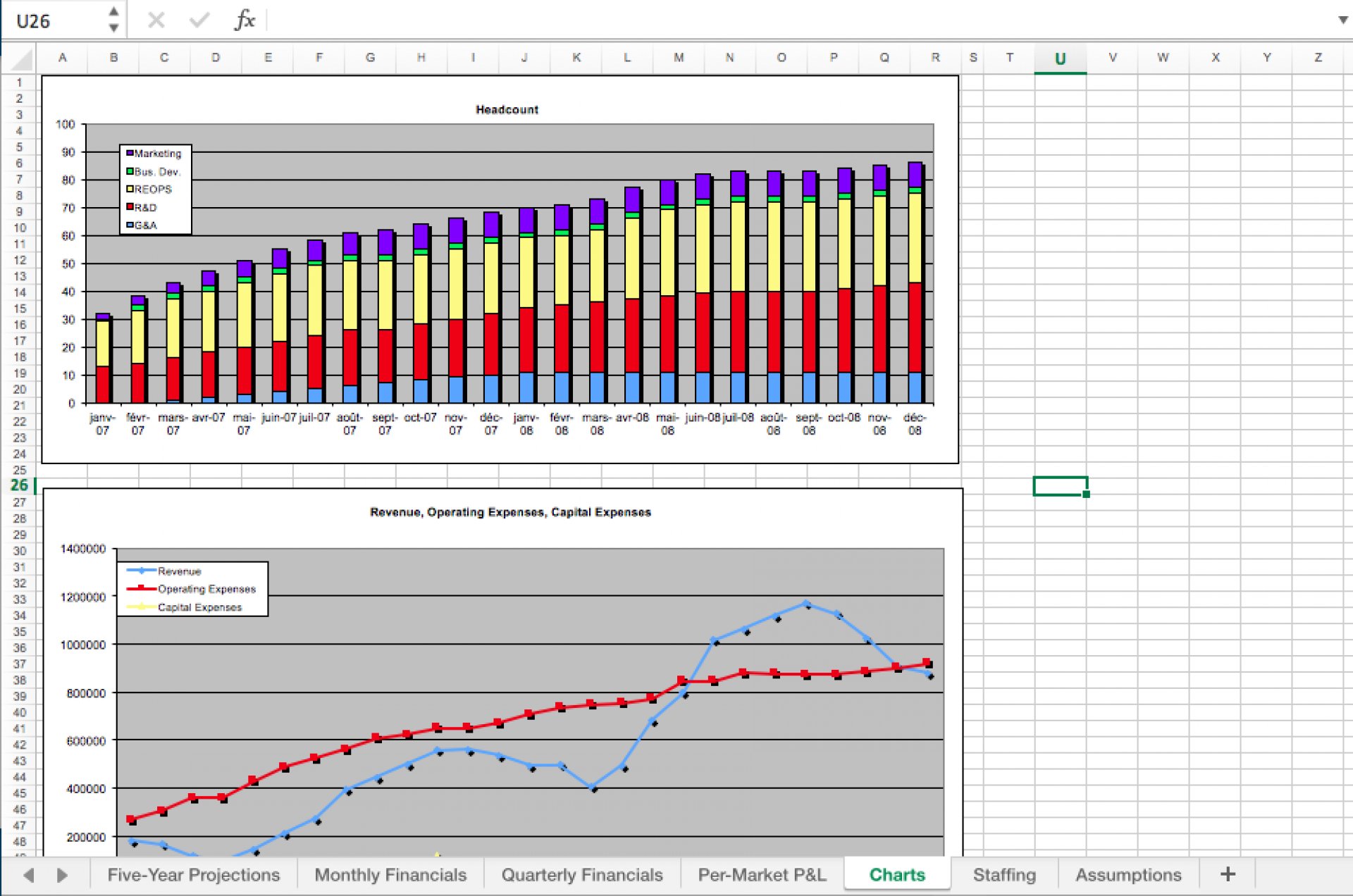This screenshot has width=1353, height=896.
Task: Click the 1400000 axis label
Action: click(83, 549)
